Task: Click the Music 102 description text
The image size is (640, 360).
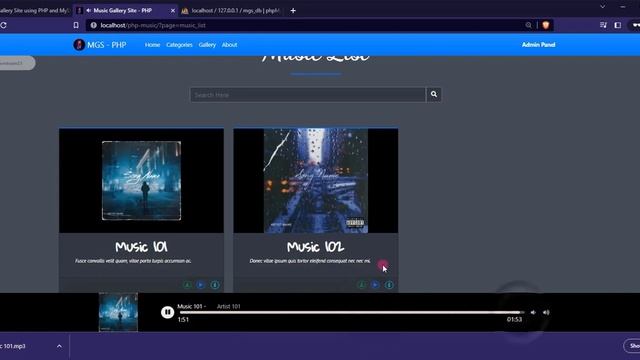Action: pos(310,261)
